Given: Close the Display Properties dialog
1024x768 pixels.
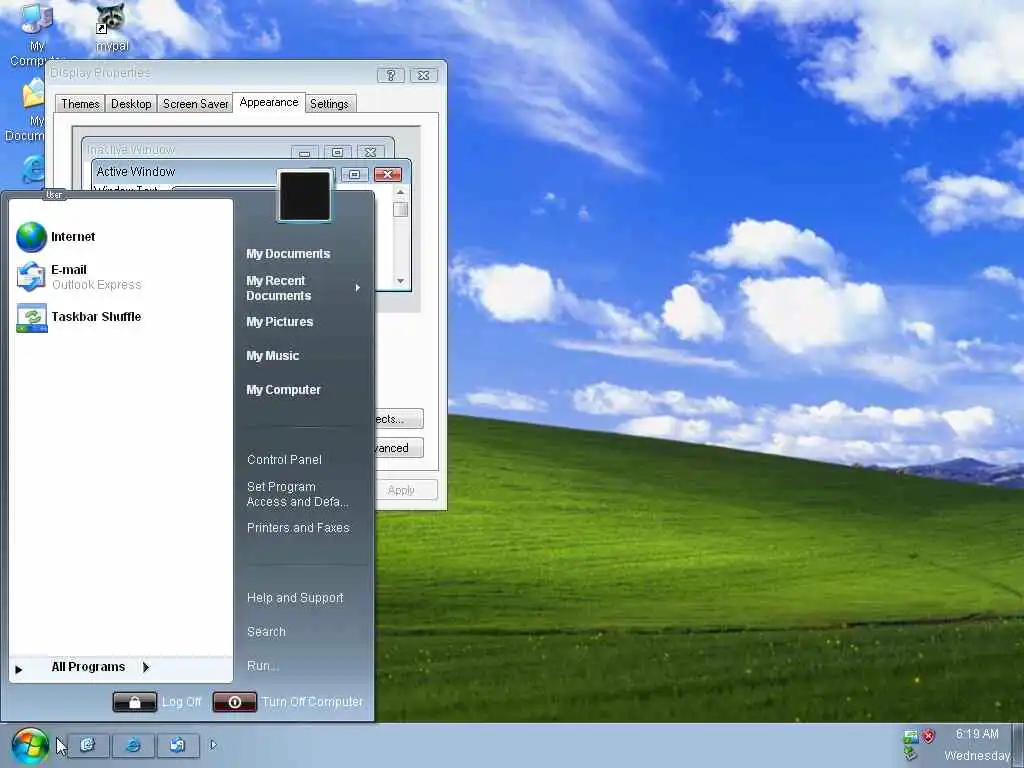Looking at the screenshot, I should [423, 75].
